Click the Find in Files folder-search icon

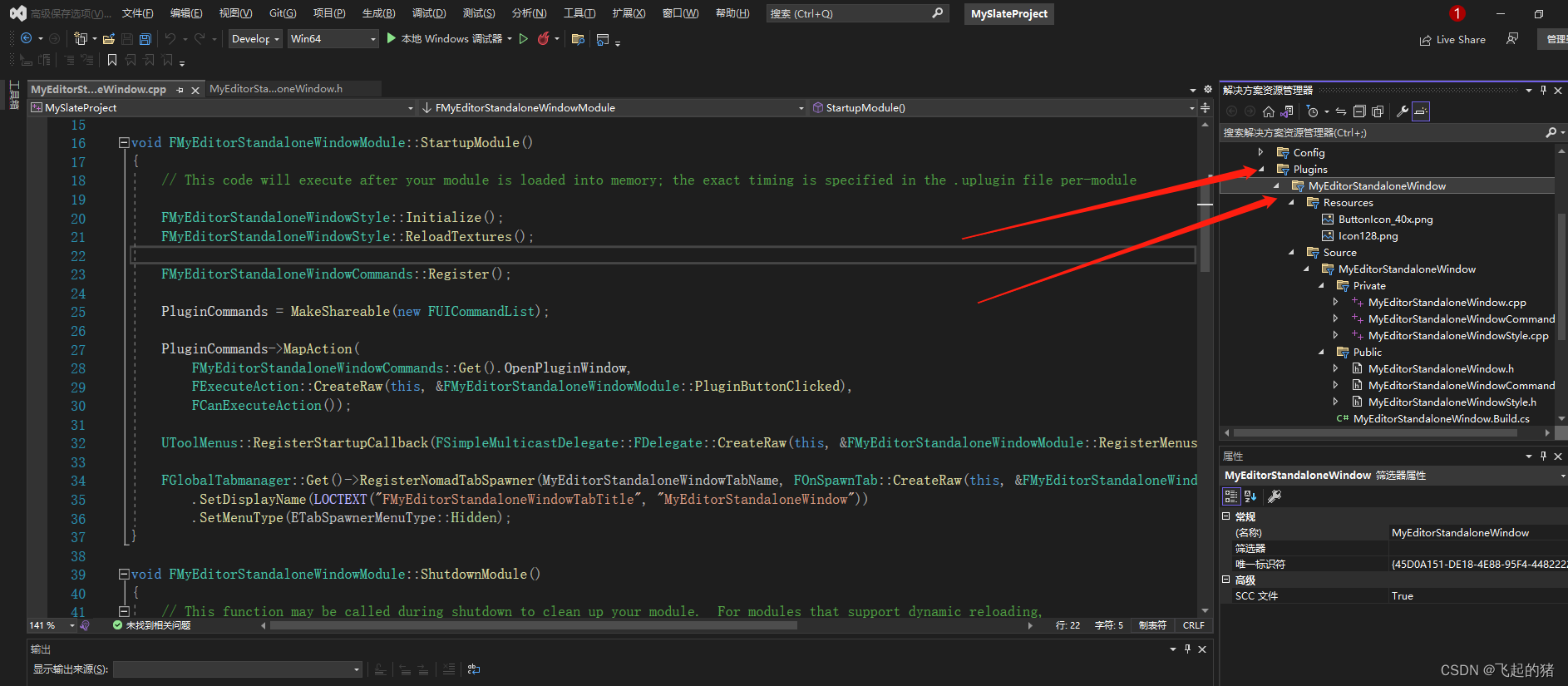click(579, 39)
